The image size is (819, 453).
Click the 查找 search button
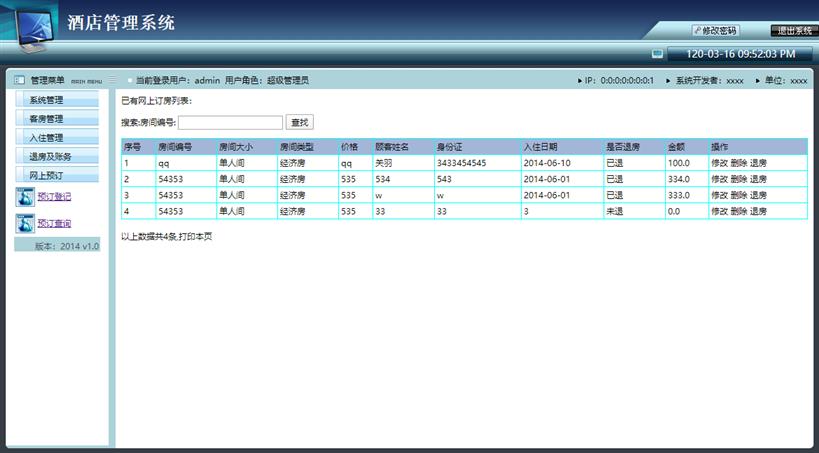tap(299, 122)
